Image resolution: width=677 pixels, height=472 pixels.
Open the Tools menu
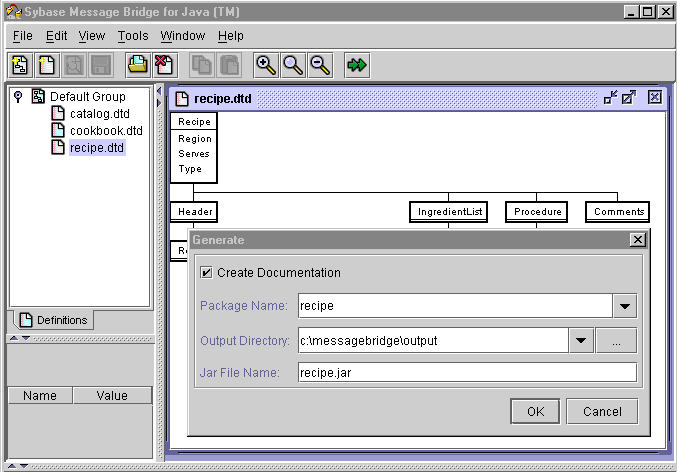tap(132, 36)
